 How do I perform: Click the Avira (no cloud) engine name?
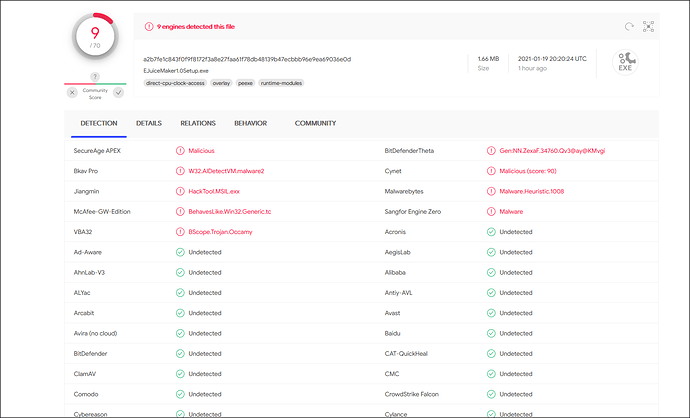click(95, 333)
